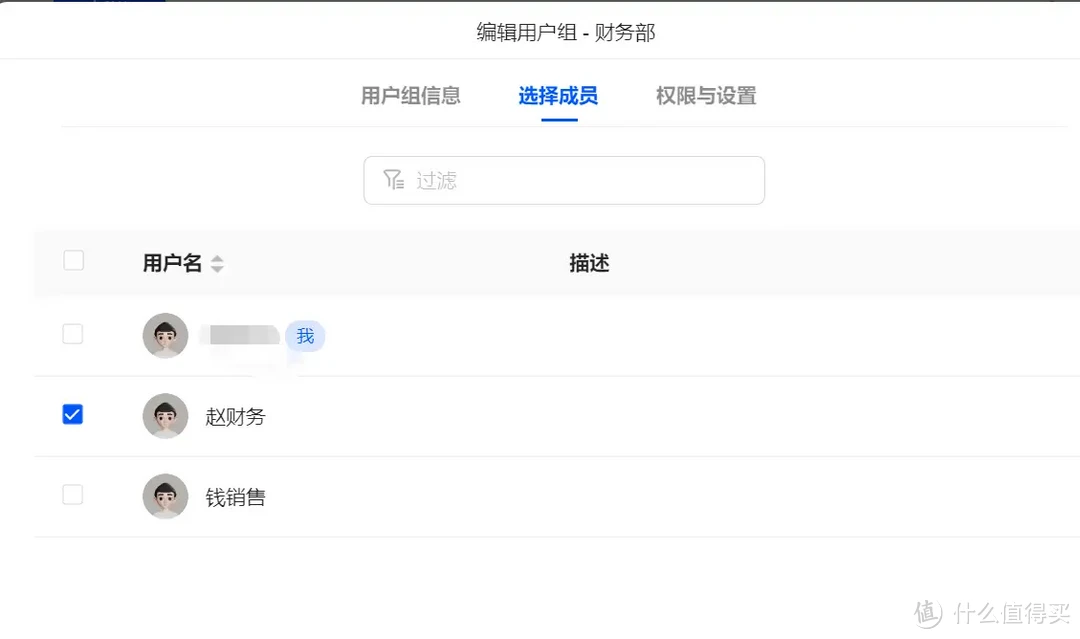
Task: Click the ascending sort arrow beside 用户名
Action: point(217,258)
